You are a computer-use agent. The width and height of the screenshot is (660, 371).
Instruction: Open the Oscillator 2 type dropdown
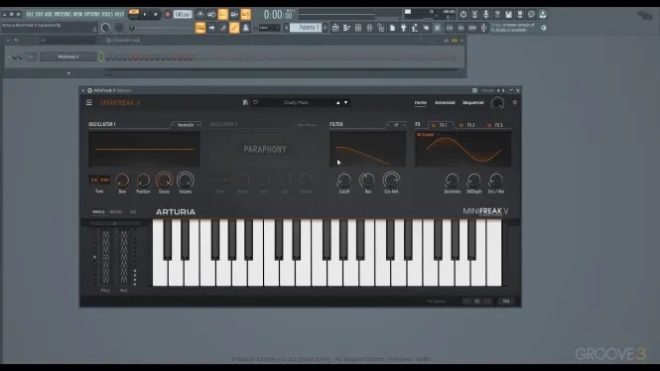coord(307,125)
